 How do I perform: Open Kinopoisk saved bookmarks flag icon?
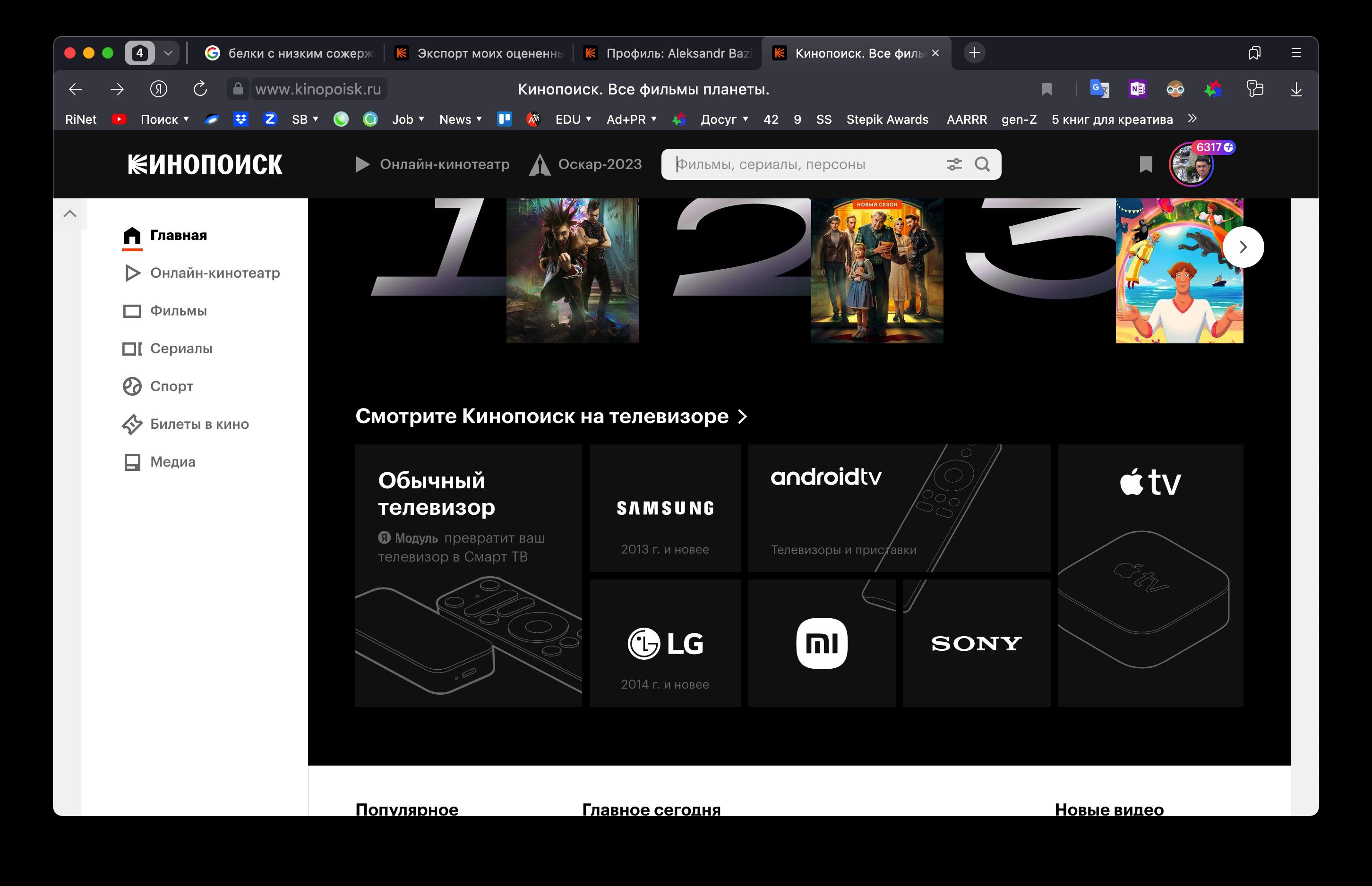(x=1146, y=164)
